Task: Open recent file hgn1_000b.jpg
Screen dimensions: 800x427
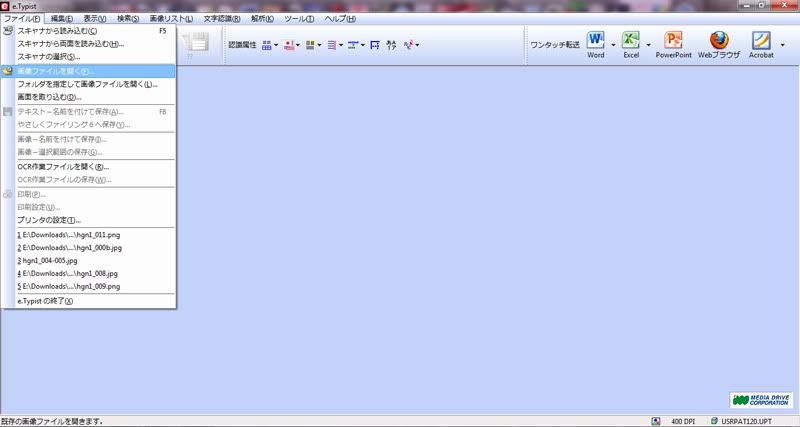Action: click(89, 248)
